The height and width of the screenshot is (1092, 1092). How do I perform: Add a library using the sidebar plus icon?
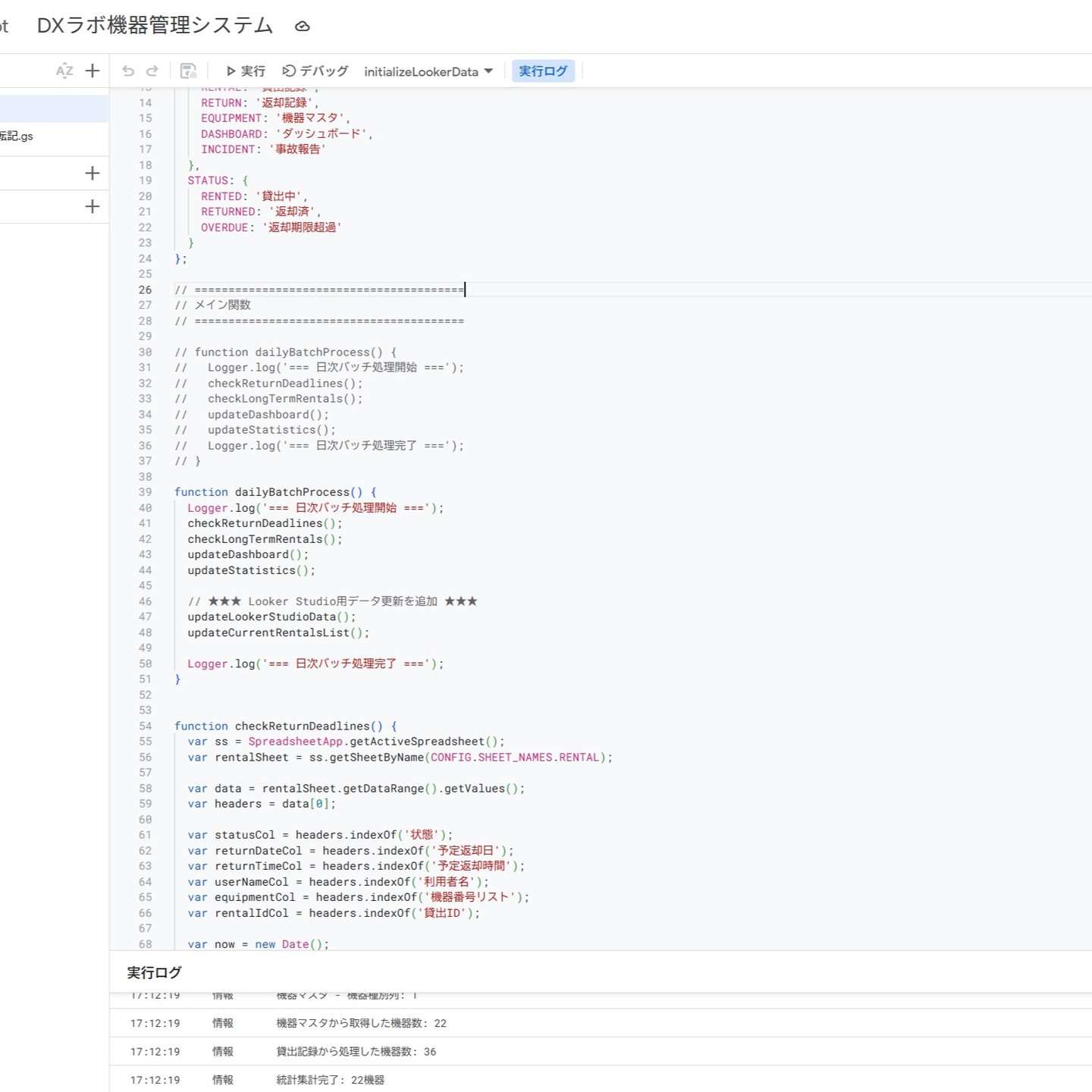pyautogui.click(x=92, y=173)
